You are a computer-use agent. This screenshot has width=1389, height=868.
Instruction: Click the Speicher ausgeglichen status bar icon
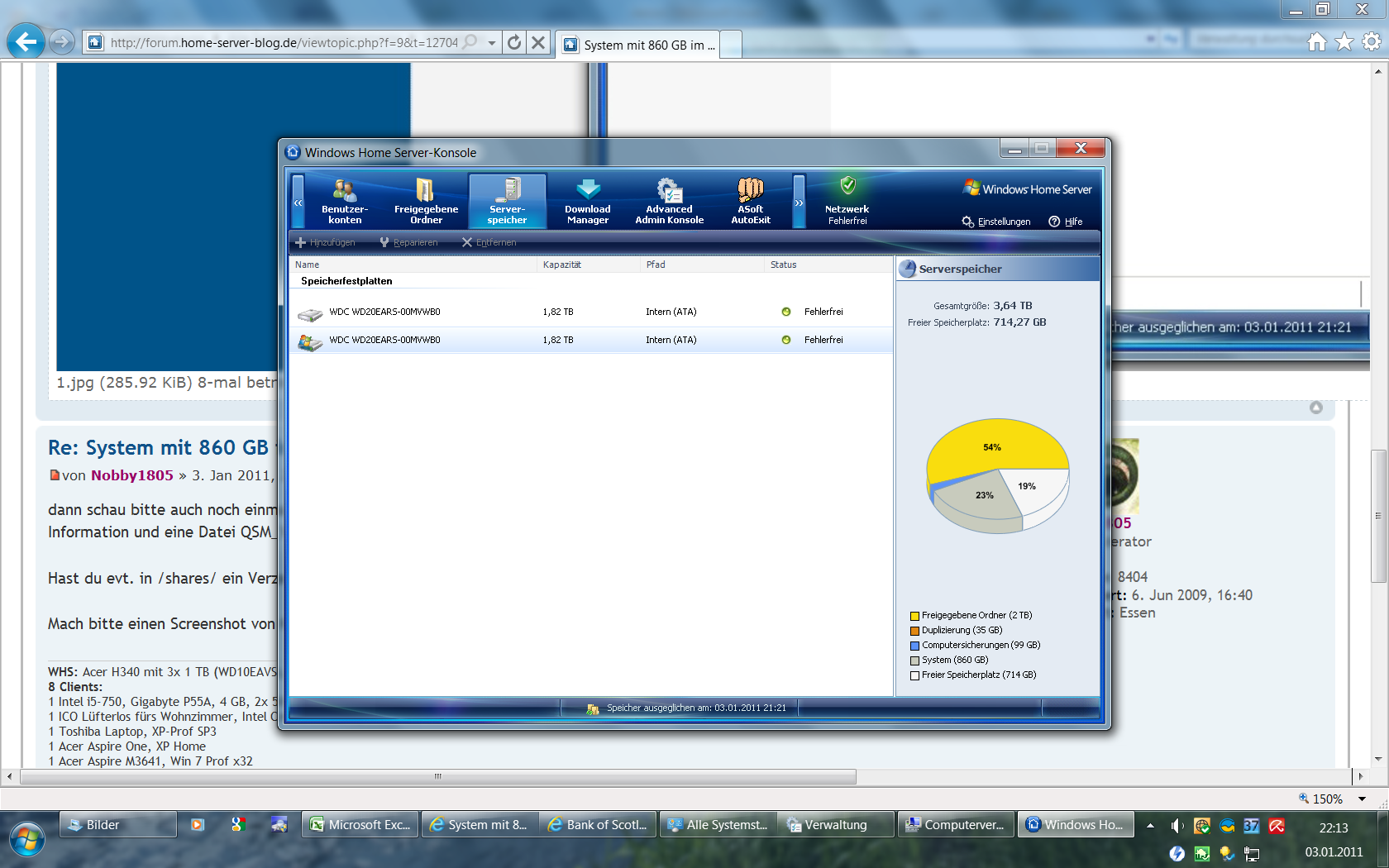(592, 708)
